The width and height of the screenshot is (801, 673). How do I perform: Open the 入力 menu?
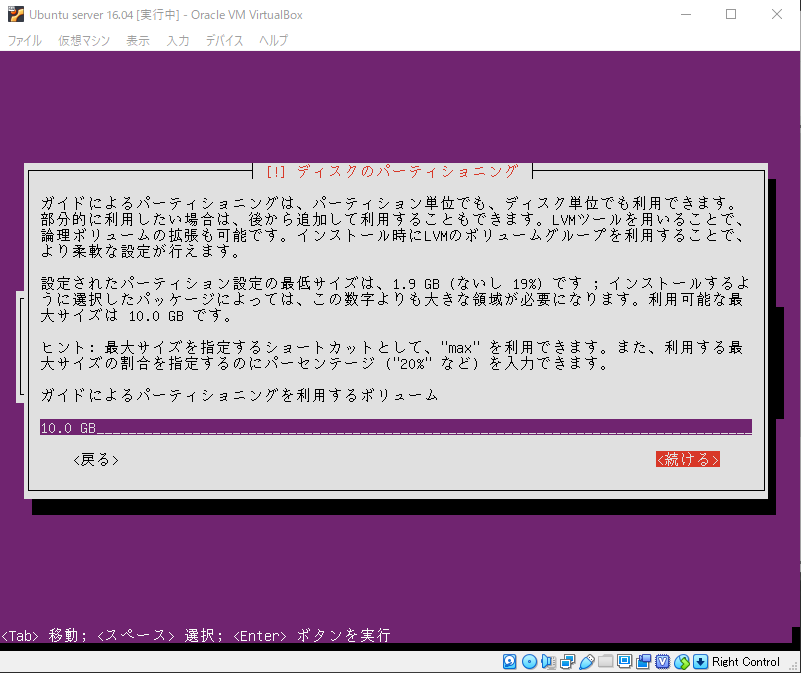click(x=180, y=41)
